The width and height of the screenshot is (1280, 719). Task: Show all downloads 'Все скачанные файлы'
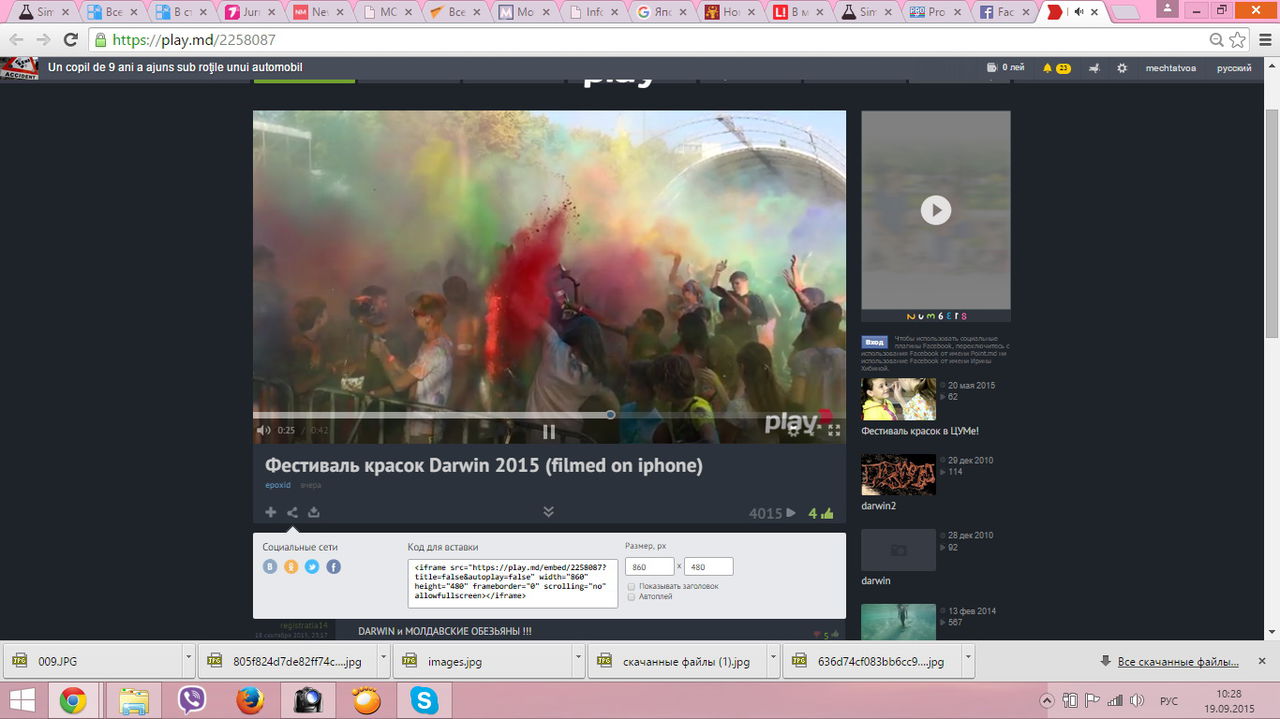click(x=1169, y=662)
